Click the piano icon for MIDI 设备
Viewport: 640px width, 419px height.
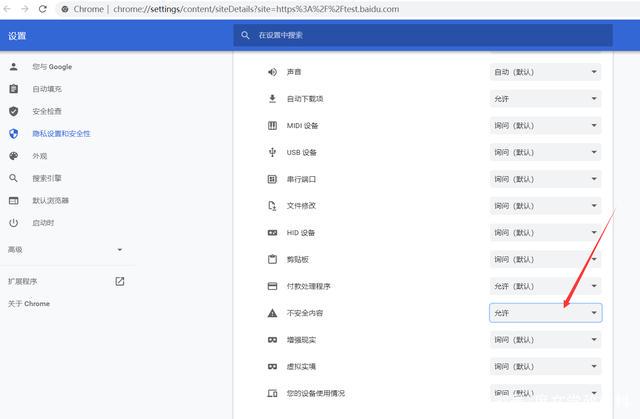pos(272,125)
